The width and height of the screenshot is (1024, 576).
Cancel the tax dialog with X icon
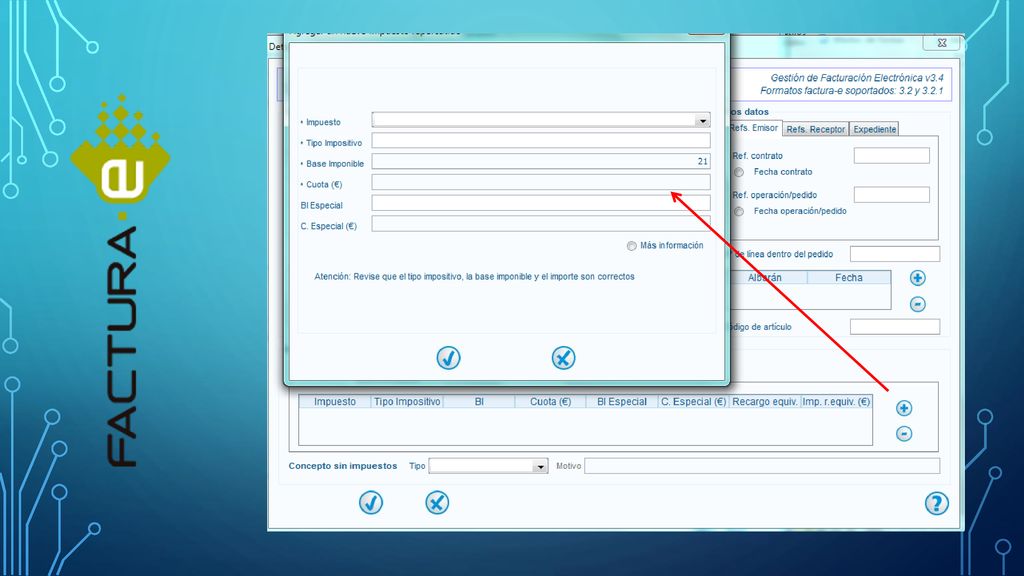click(563, 358)
